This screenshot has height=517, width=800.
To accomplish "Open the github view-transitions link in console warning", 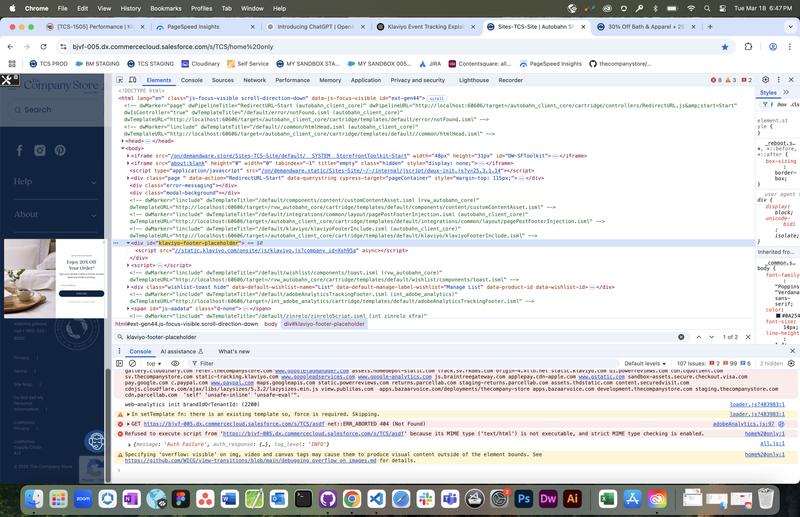I will 250,460.
